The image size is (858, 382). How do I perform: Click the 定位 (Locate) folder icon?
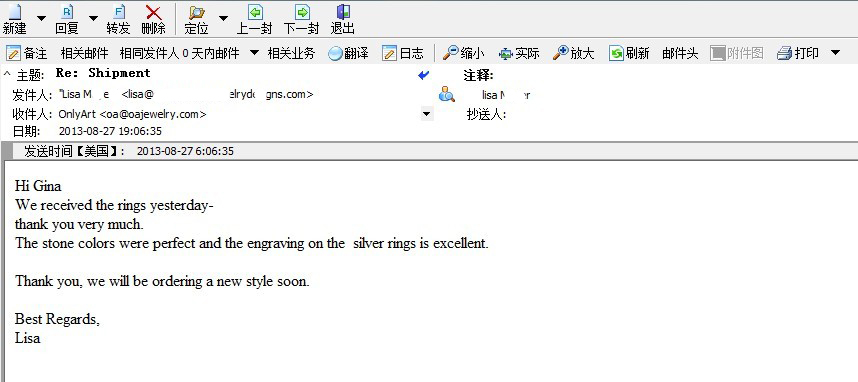(x=196, y=12)
